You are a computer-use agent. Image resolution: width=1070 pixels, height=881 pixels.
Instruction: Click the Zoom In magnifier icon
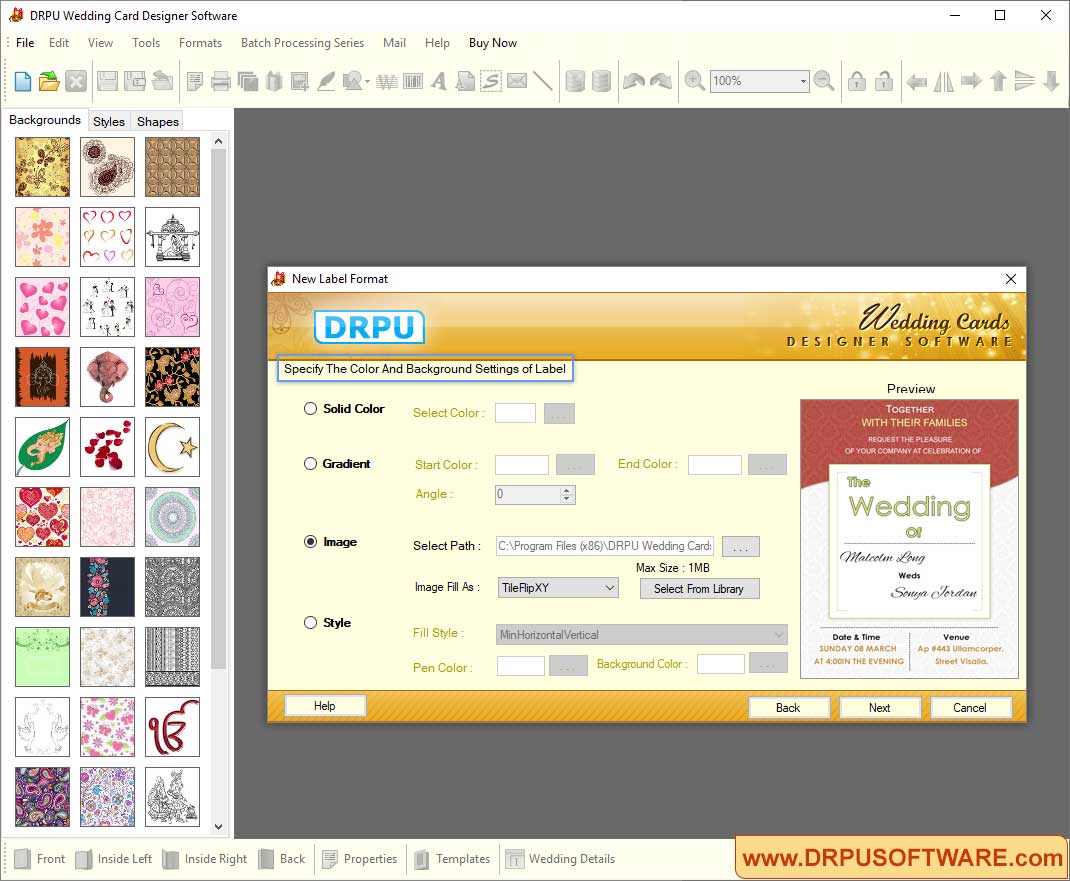tap(694, 81)
